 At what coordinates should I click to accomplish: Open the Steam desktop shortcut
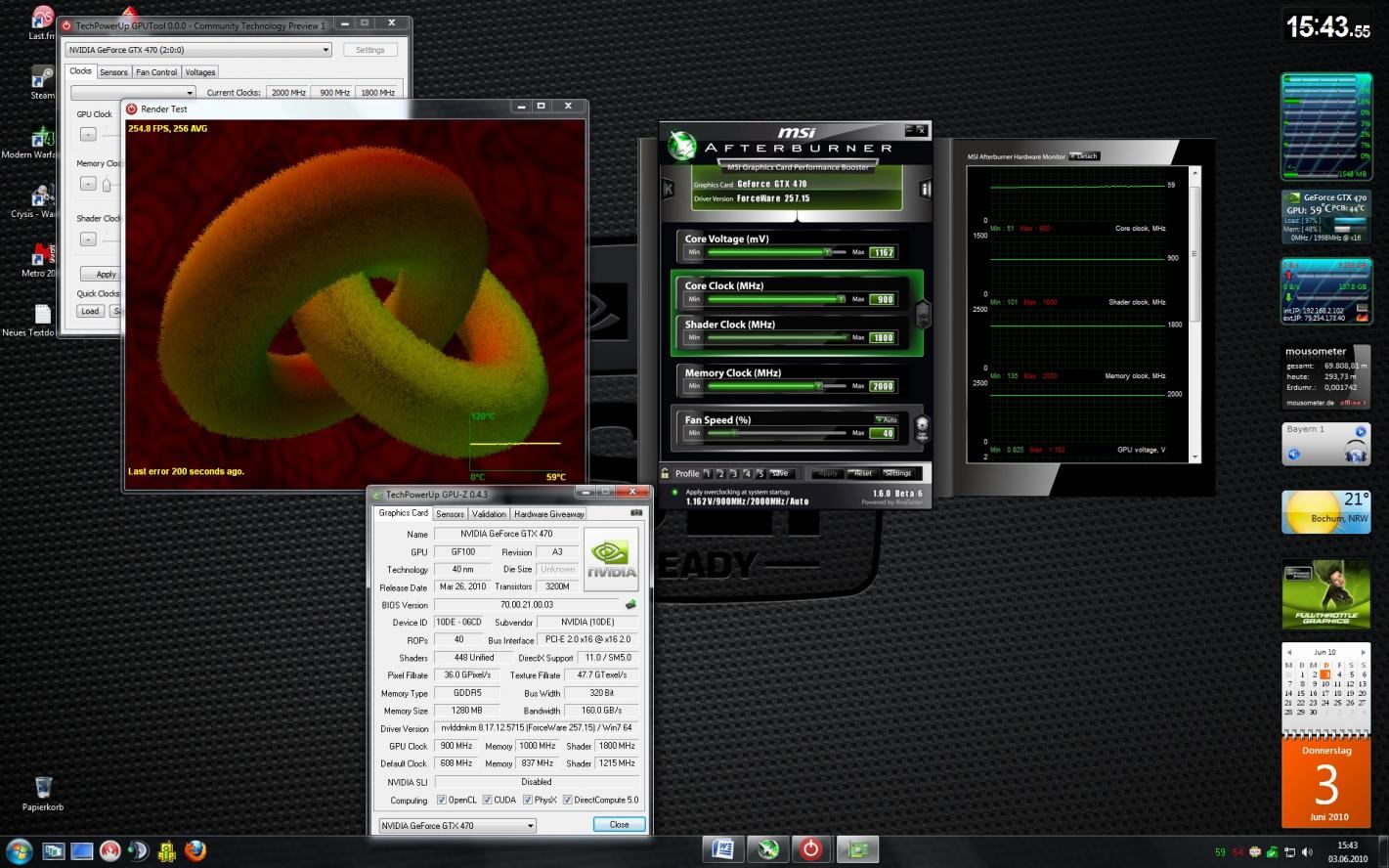point(42,82)
